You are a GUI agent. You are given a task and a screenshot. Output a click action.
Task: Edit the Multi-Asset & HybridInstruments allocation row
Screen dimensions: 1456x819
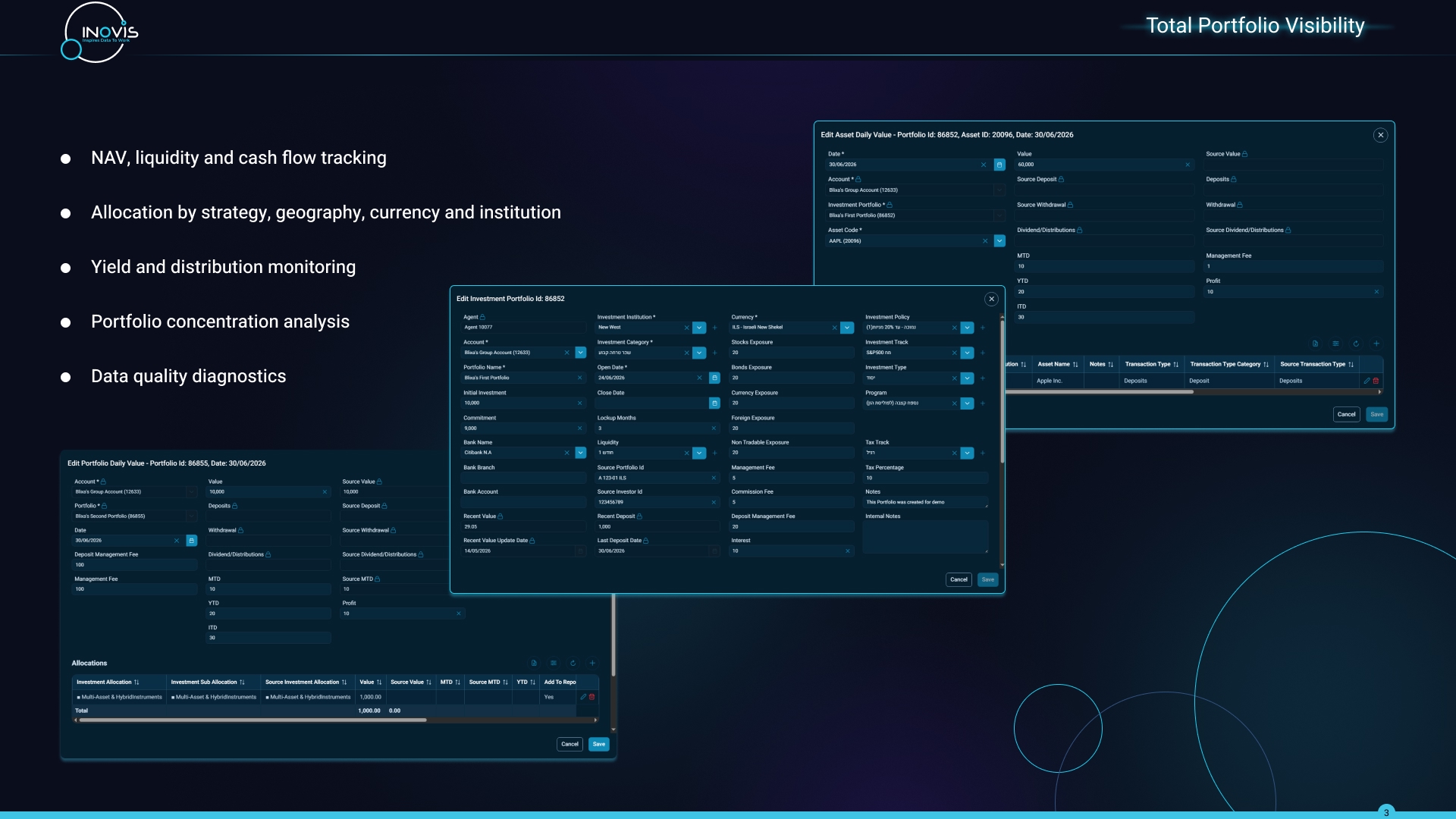(x=583, y=697)
